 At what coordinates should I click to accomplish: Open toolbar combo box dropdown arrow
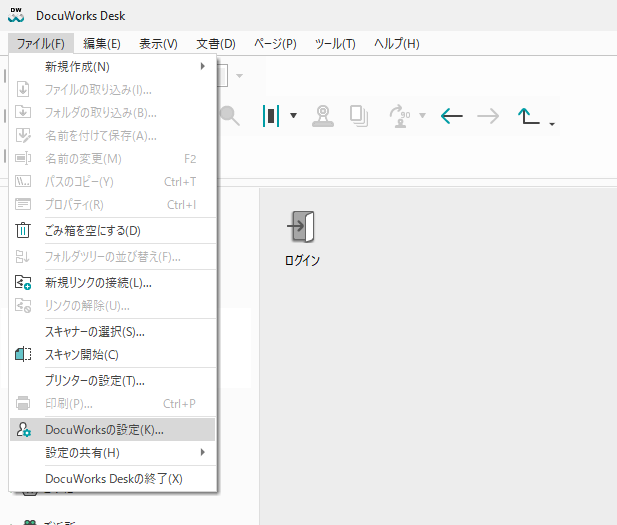tap(239, 76)
